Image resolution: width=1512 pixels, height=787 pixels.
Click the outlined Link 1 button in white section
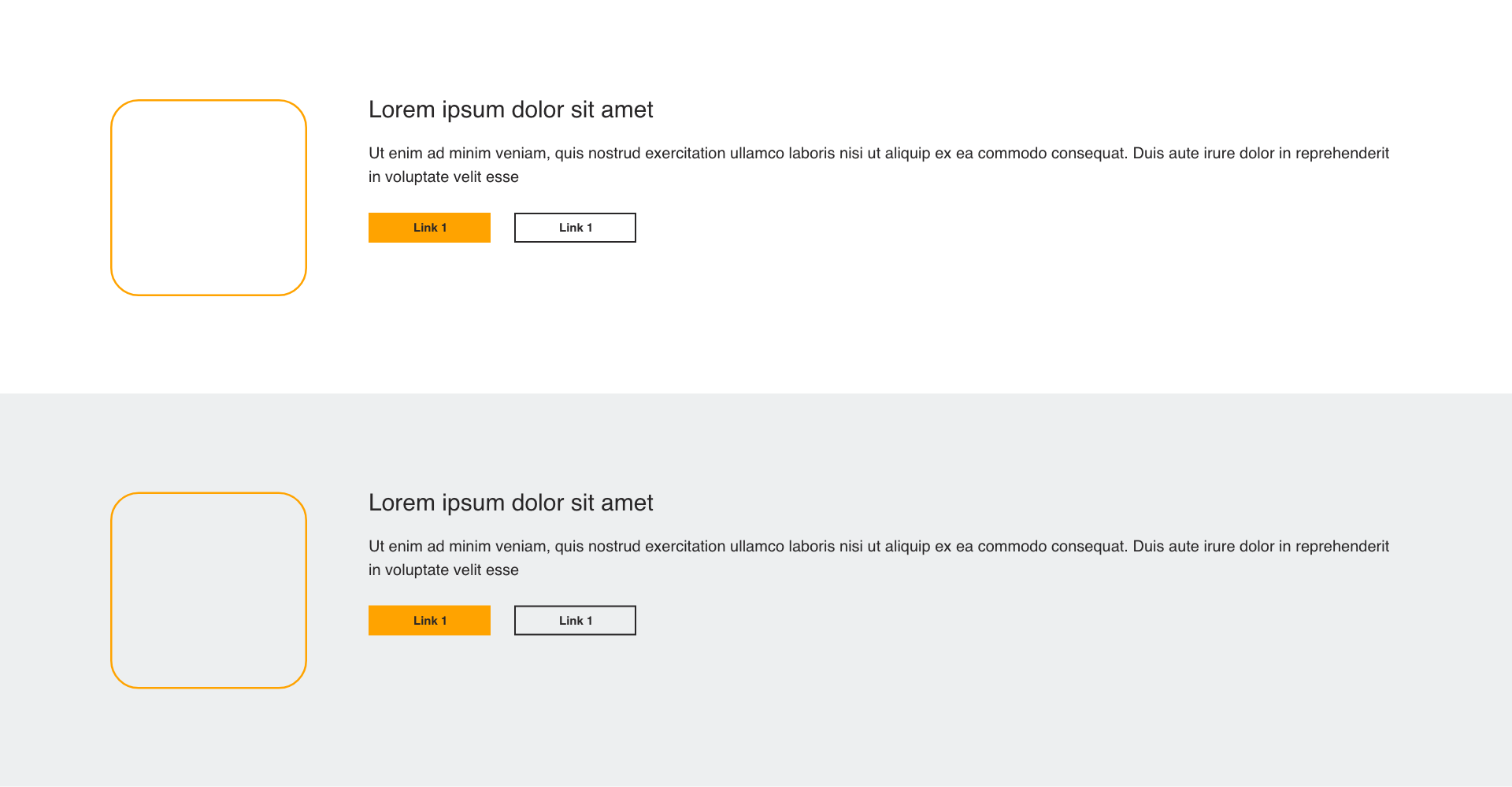(575, 228)
